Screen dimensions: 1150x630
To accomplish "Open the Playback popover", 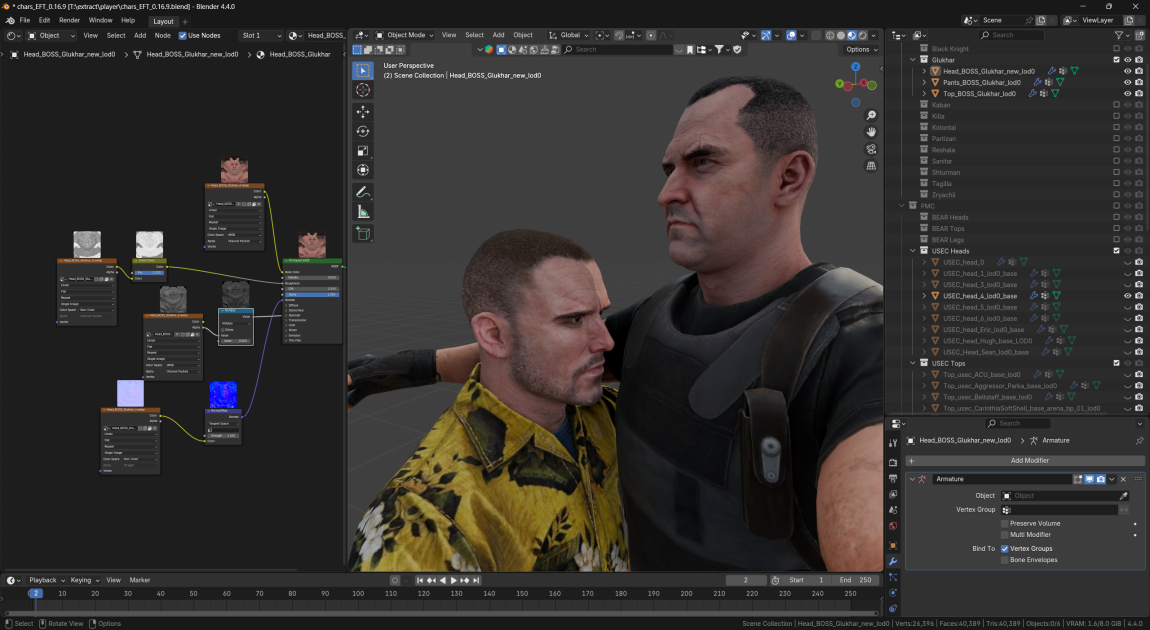I will tap(46, 580).
